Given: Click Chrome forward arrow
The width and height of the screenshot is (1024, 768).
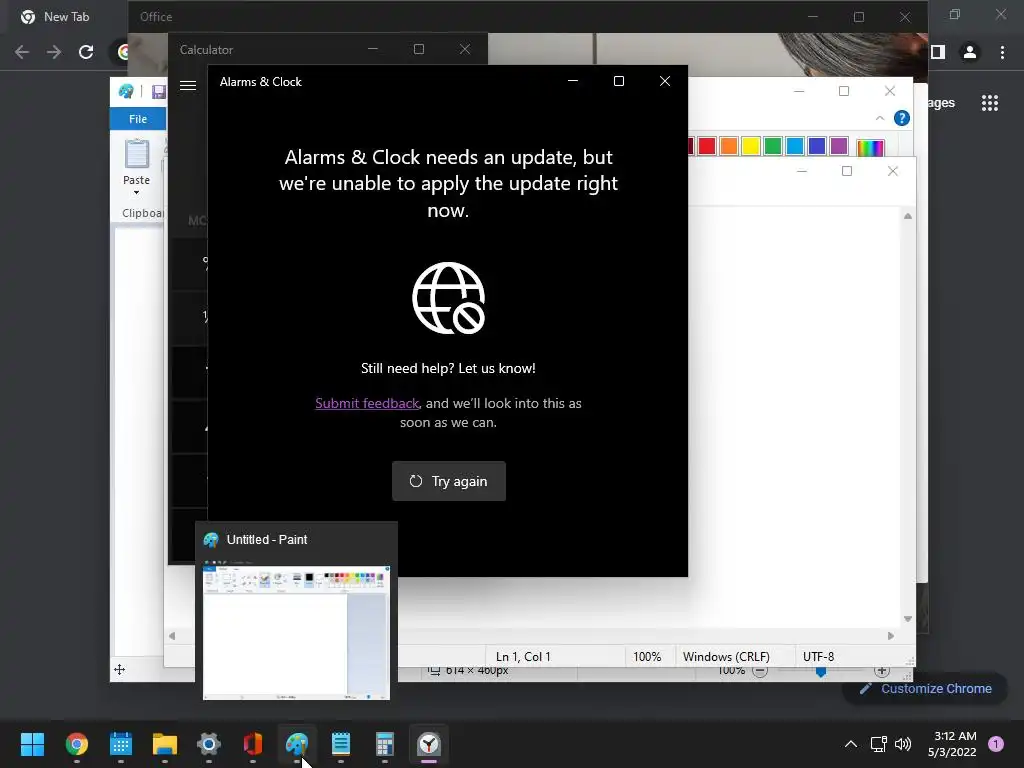Looking at the screenshot, I should tap(54, 52).
